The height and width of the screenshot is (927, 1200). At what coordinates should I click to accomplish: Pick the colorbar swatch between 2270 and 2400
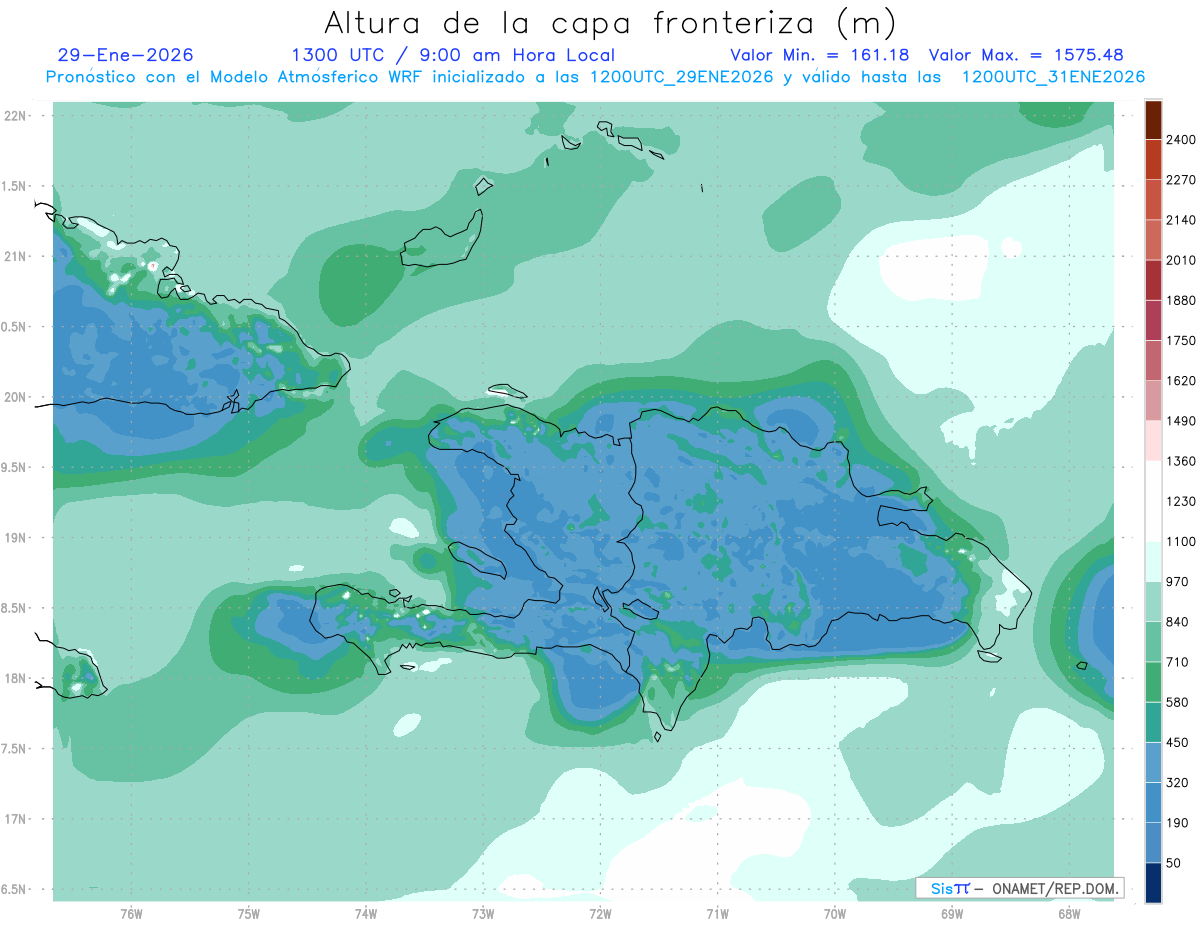(1153, 160)
